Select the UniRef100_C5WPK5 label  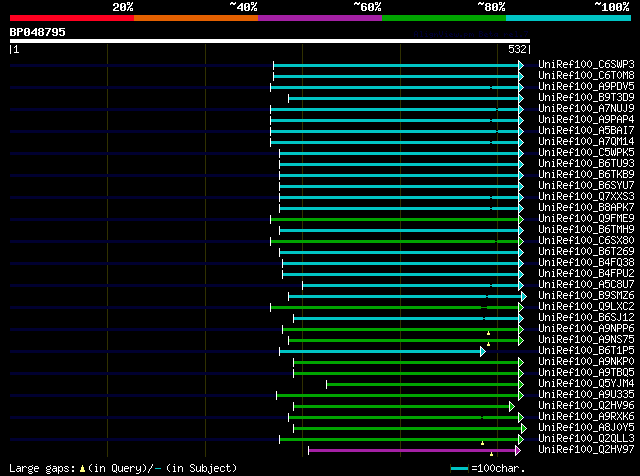click(x=586, y=153)
